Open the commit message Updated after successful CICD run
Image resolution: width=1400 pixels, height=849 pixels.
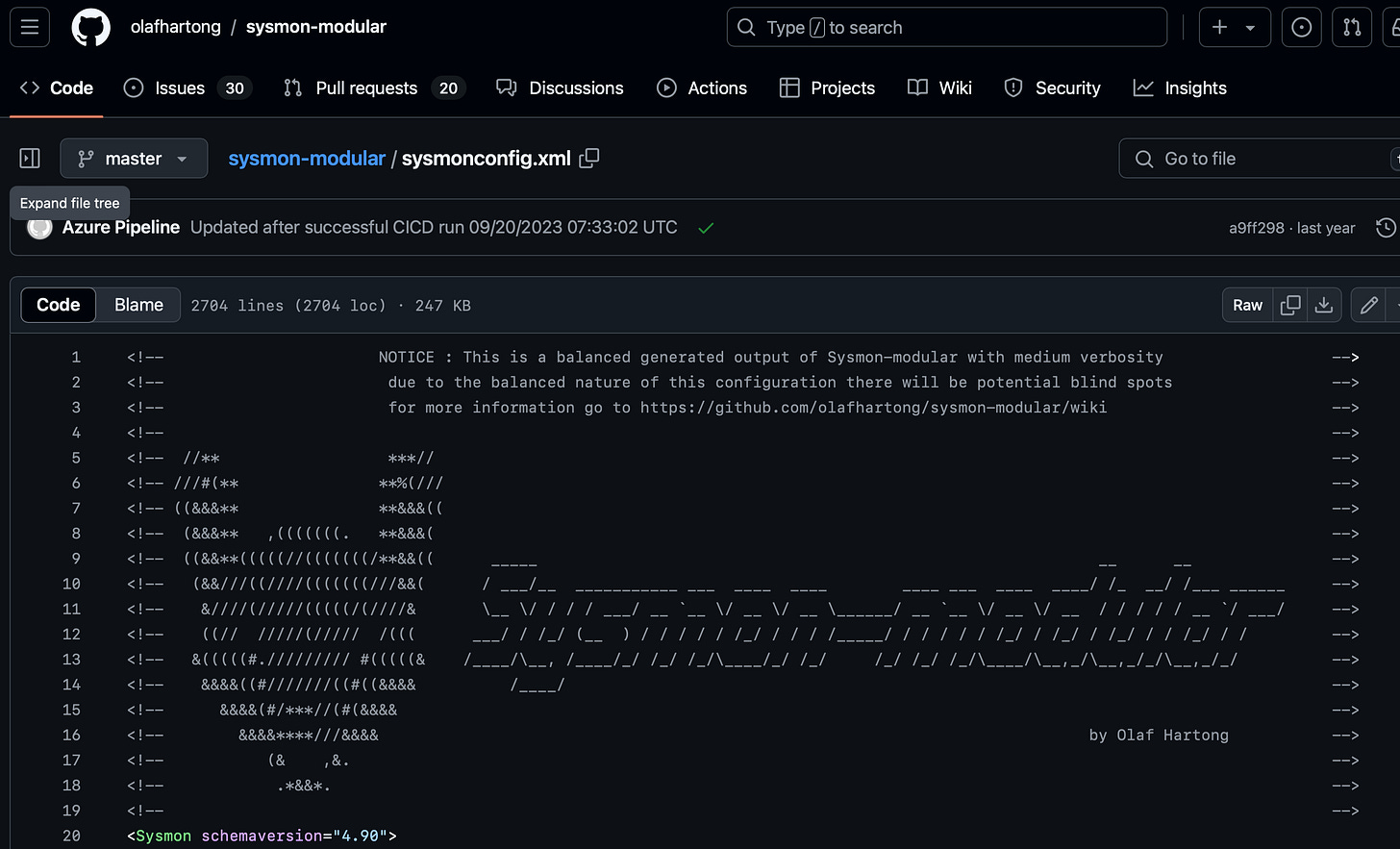(x=434, y=227)
